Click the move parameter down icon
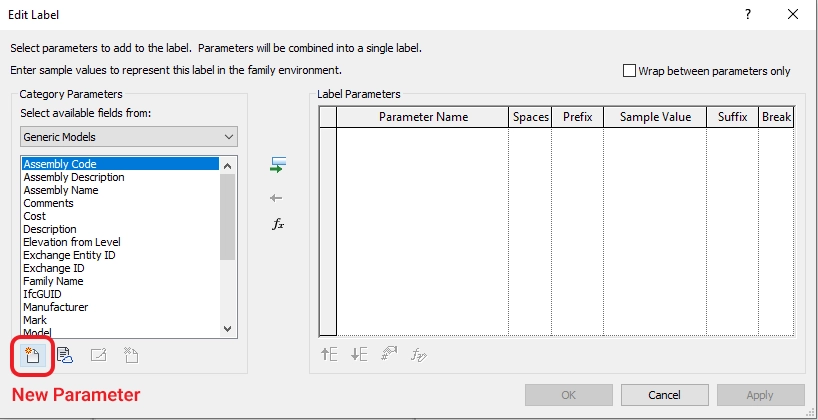The image size is (818, 420). click(359, 353)
